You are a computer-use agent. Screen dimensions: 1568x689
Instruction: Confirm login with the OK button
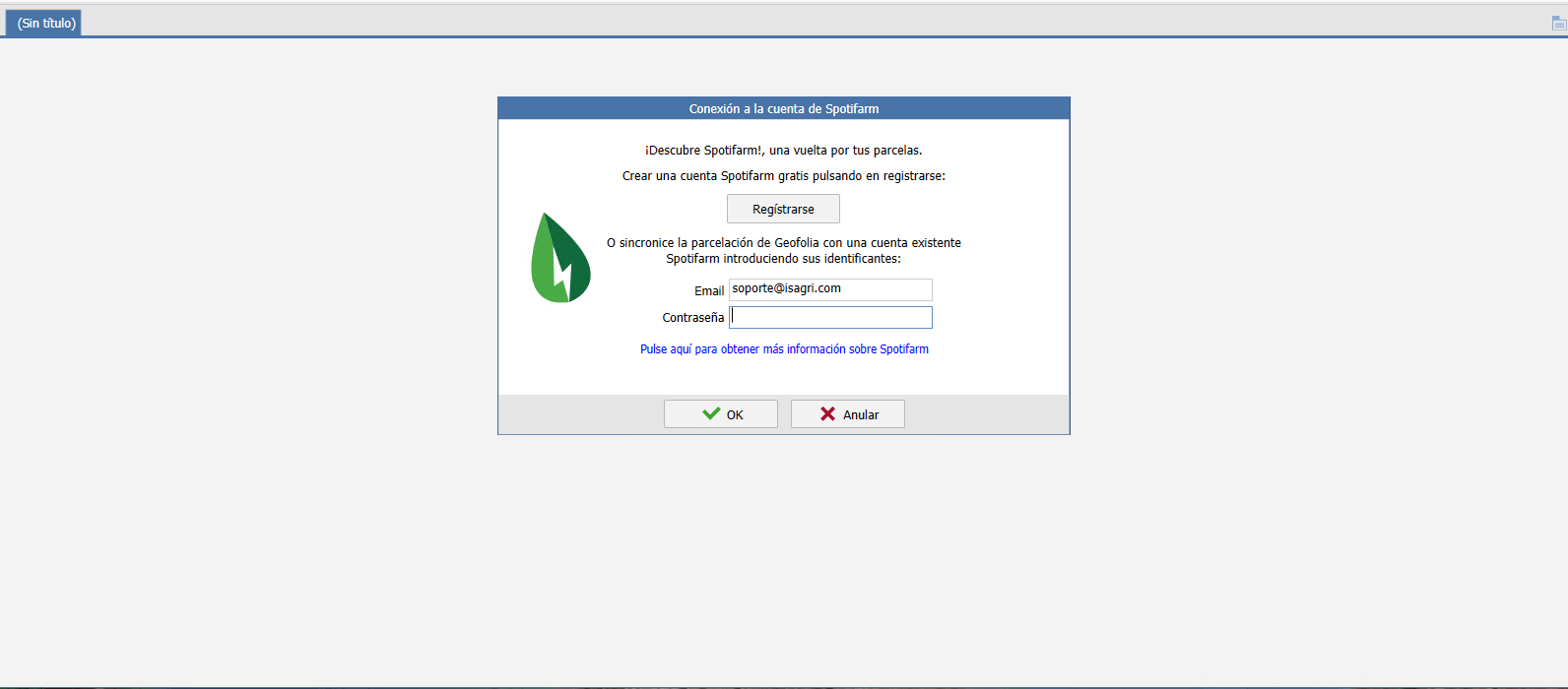coord(721,414)
